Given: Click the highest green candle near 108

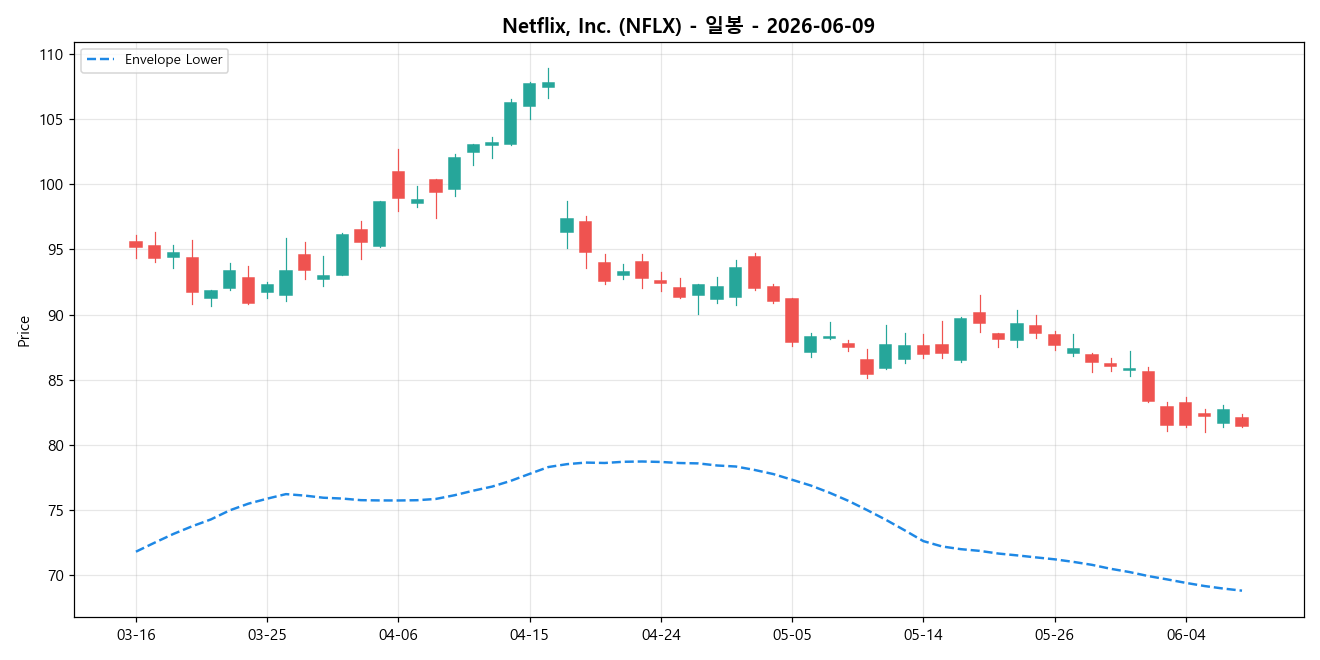Looking at the screenshot, I should pos(548,85).
